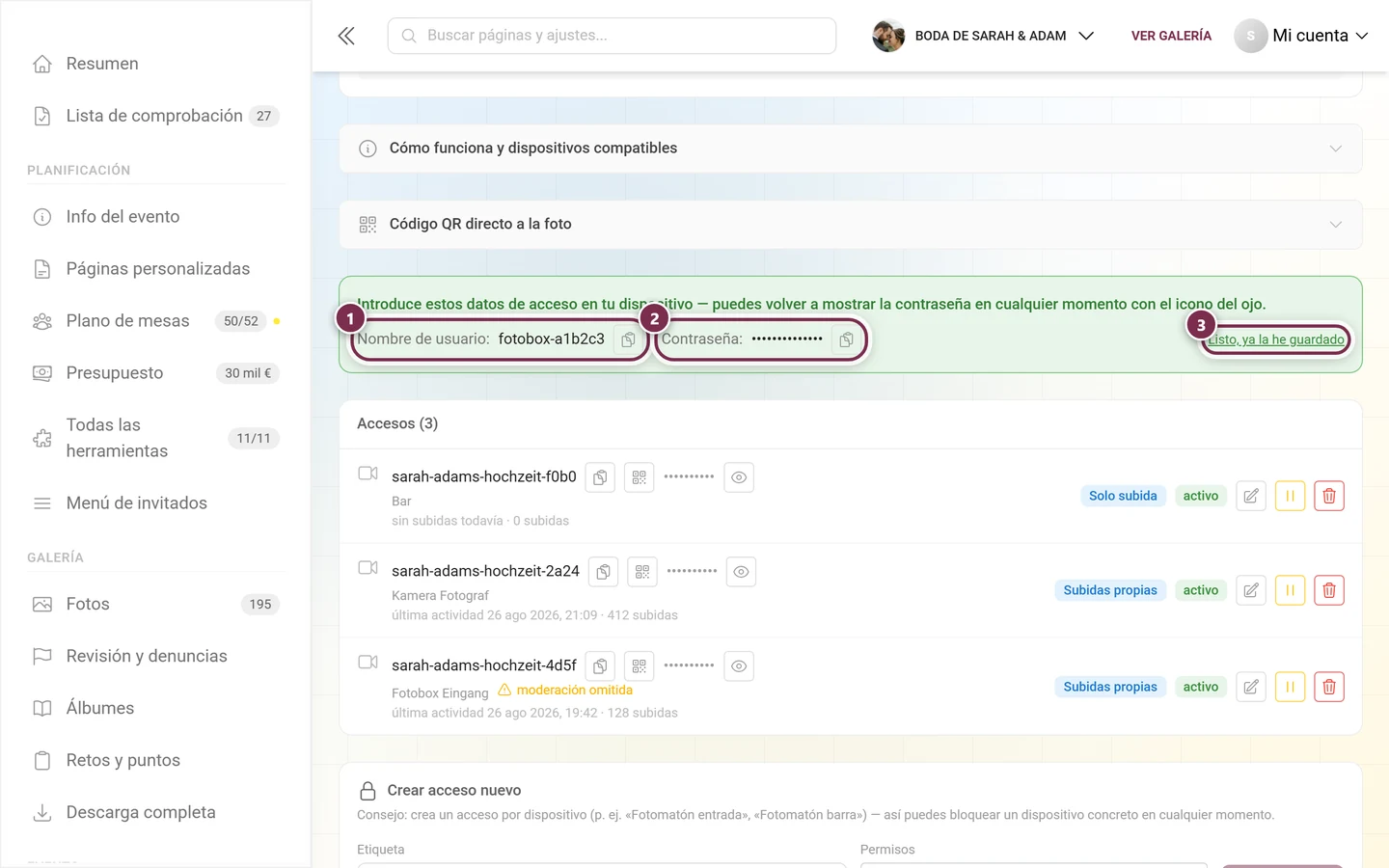Expand Cómo funciona y dispositivos compatibles
Viewport: 1389px width, 868px height.
[x=851, y=149]
